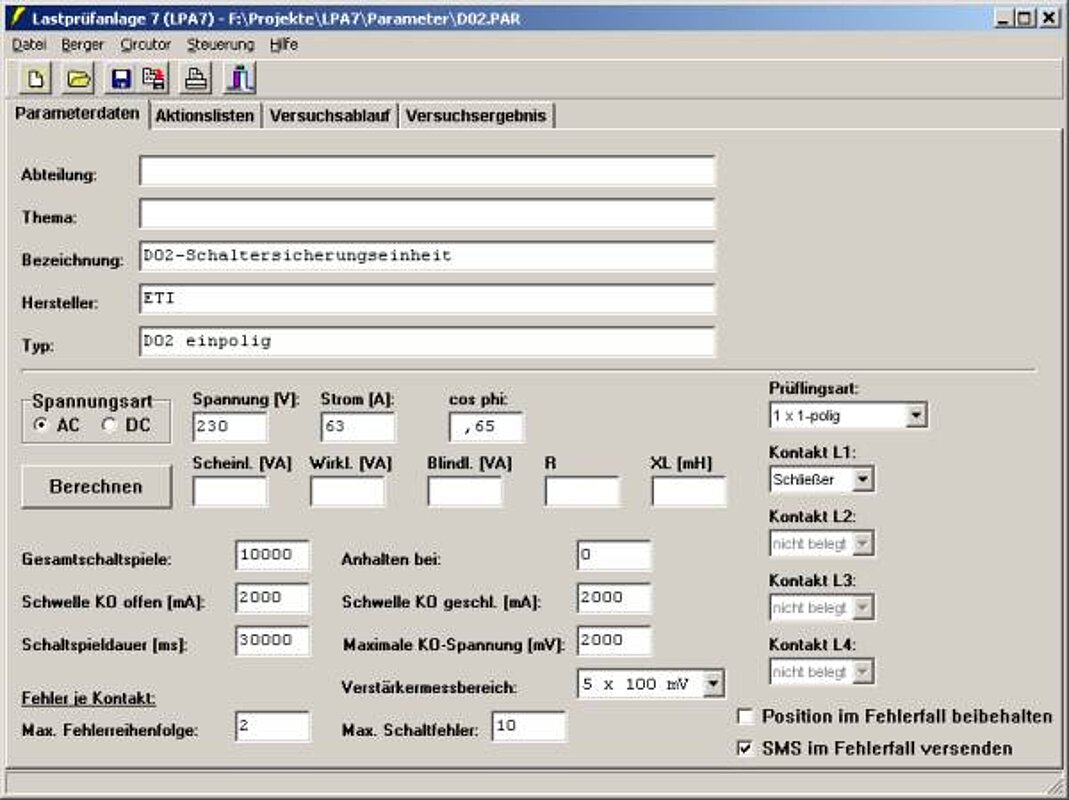This screenshot has height=800, width=1069.
Task: Switch to the Versuchsergebnis tab
Action: click(x=476, y=116)
